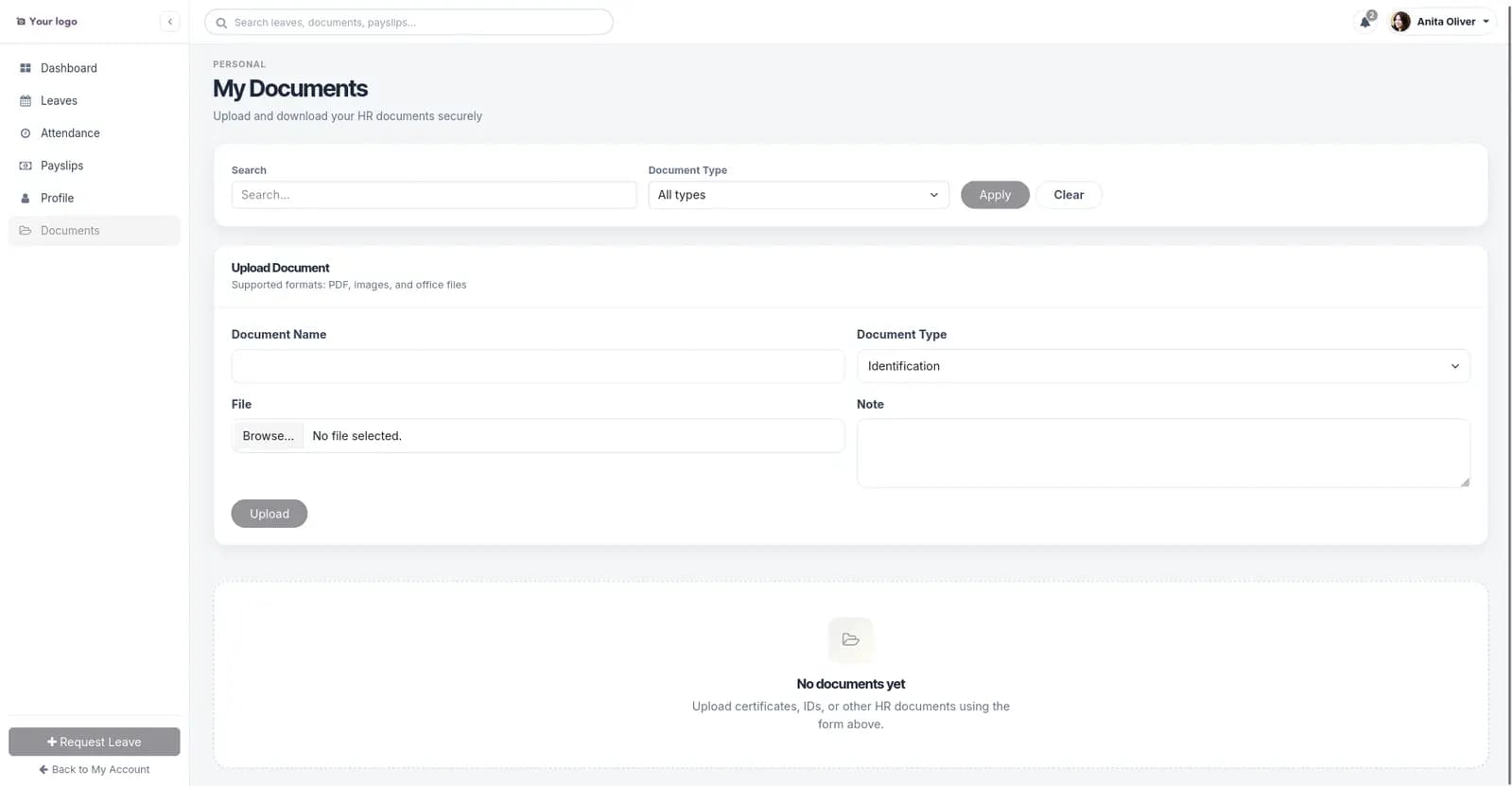This screenshot has width=1512, height=786.
Task: Navigate to Attendance page
Action: pos(94,133)
